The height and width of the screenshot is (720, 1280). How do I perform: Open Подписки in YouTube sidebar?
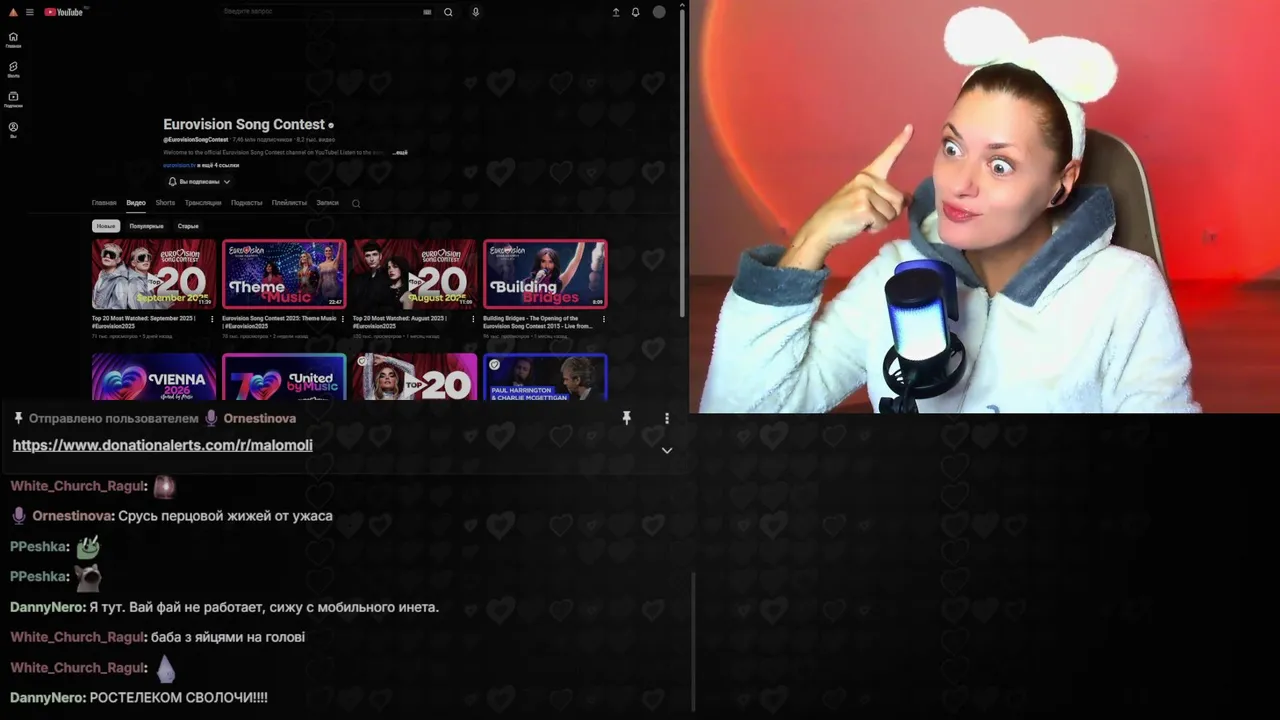tap(13, 99)
